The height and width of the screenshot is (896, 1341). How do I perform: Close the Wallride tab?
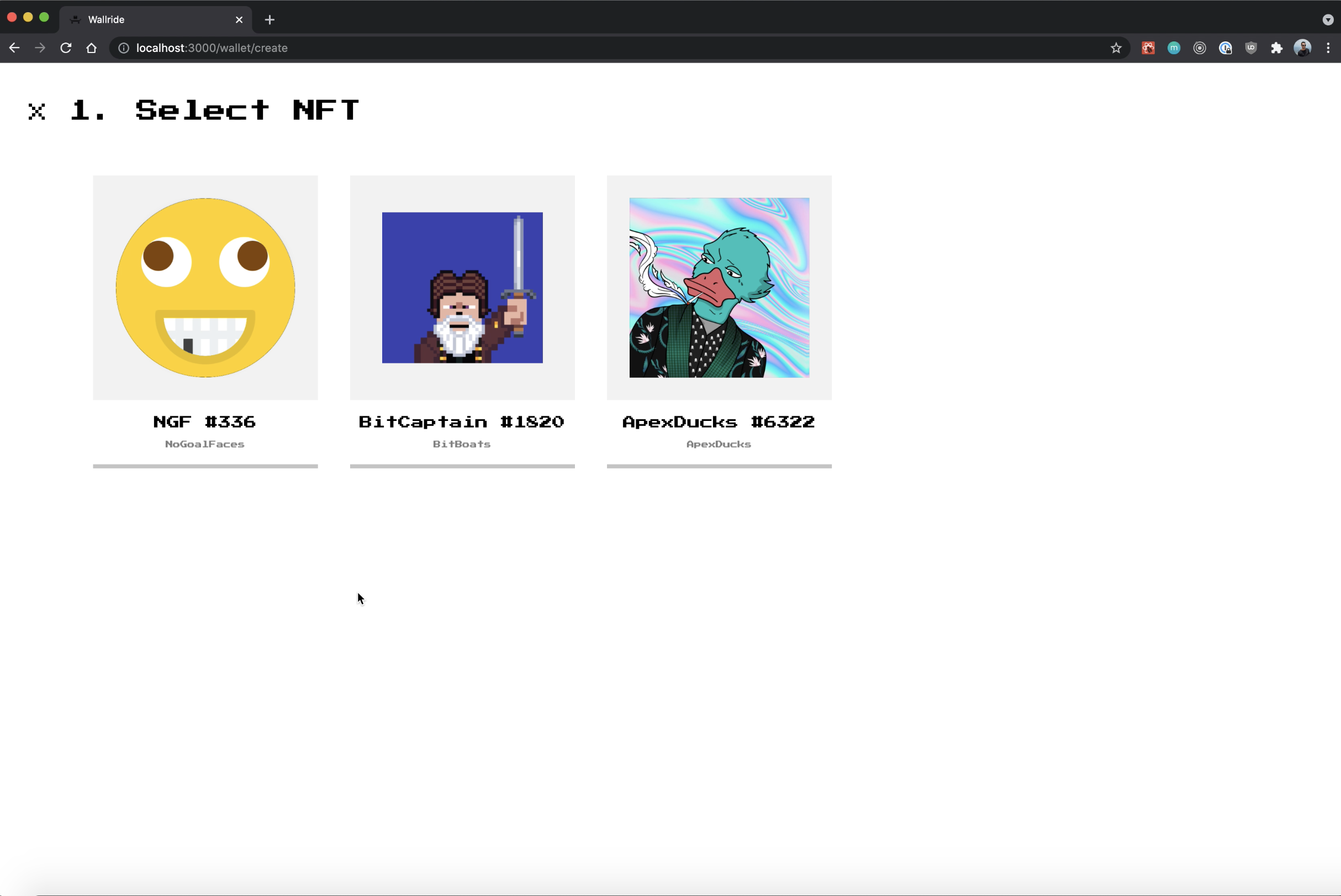(239, 20)
